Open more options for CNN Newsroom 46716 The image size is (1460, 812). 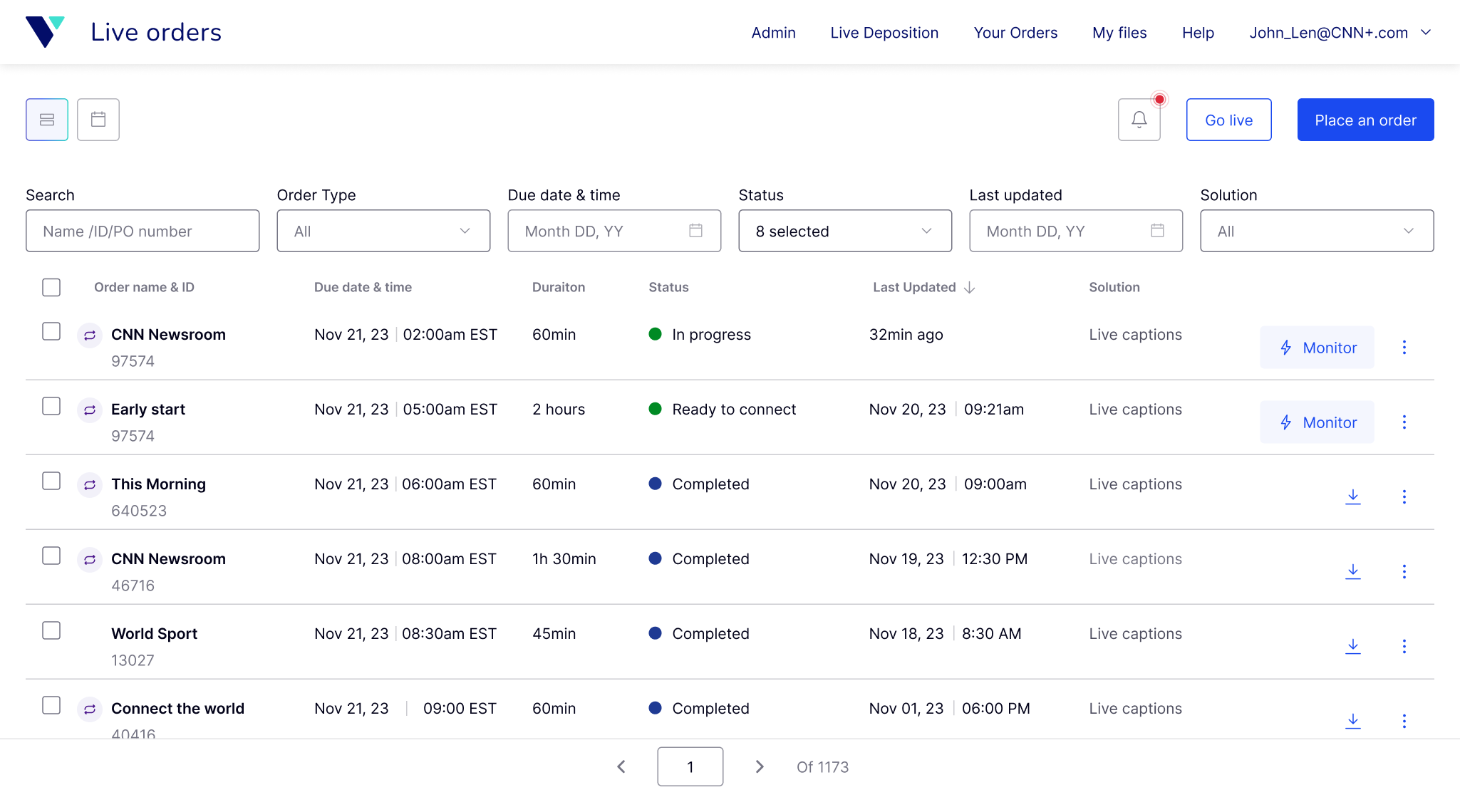click(x=1404, y=571)
